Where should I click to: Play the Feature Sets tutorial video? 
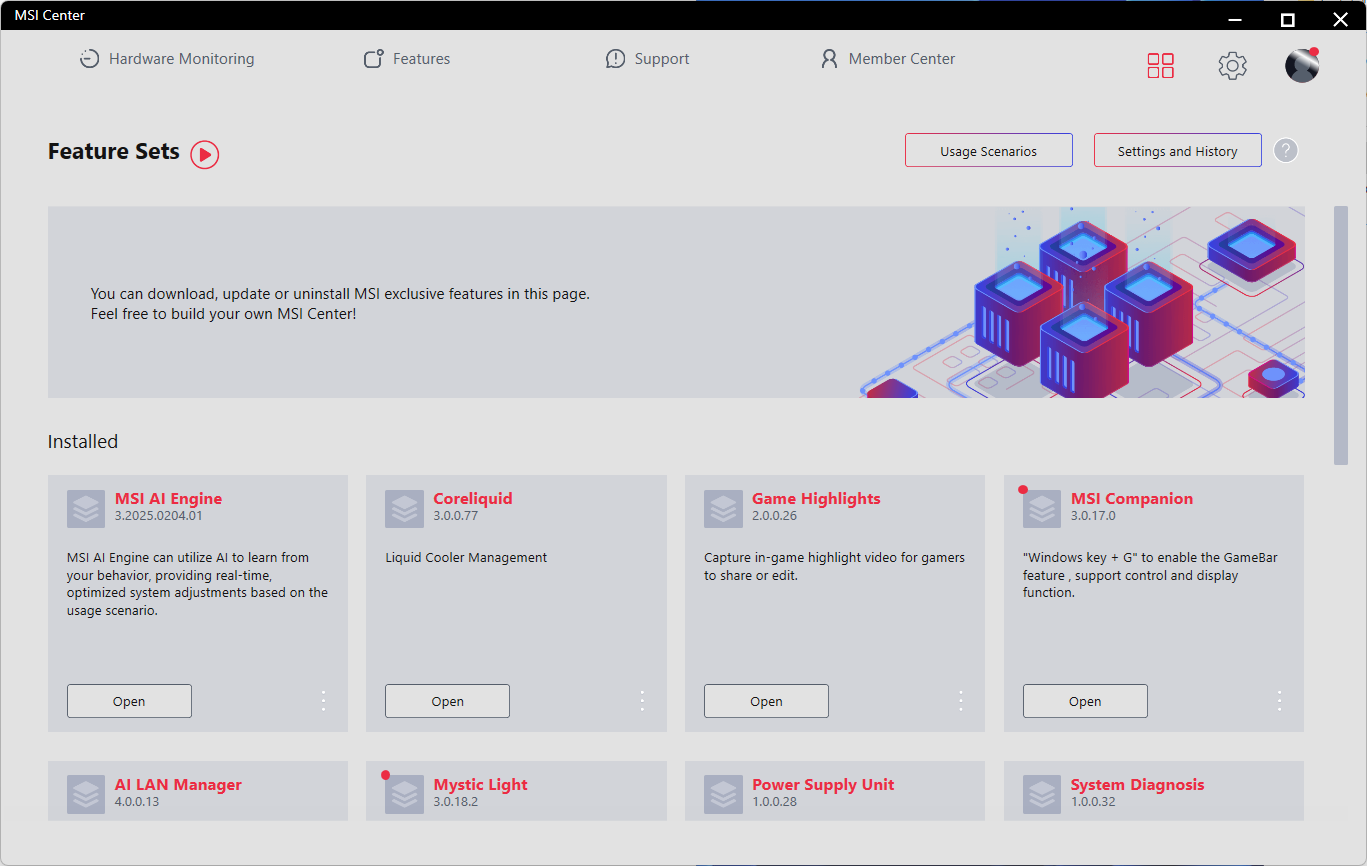[x=205, y=154]
